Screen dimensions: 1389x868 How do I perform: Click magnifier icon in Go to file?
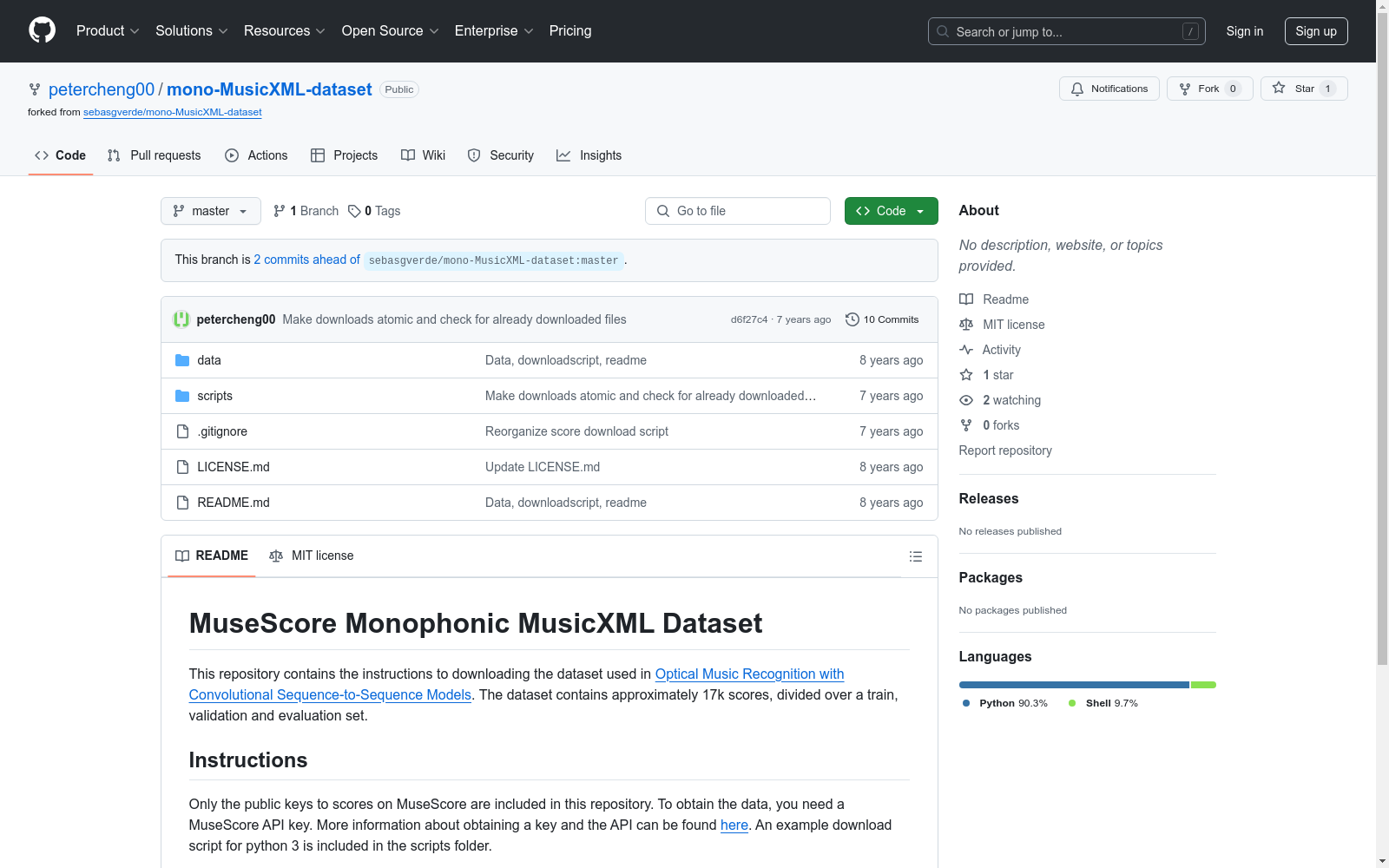(663, 211)
